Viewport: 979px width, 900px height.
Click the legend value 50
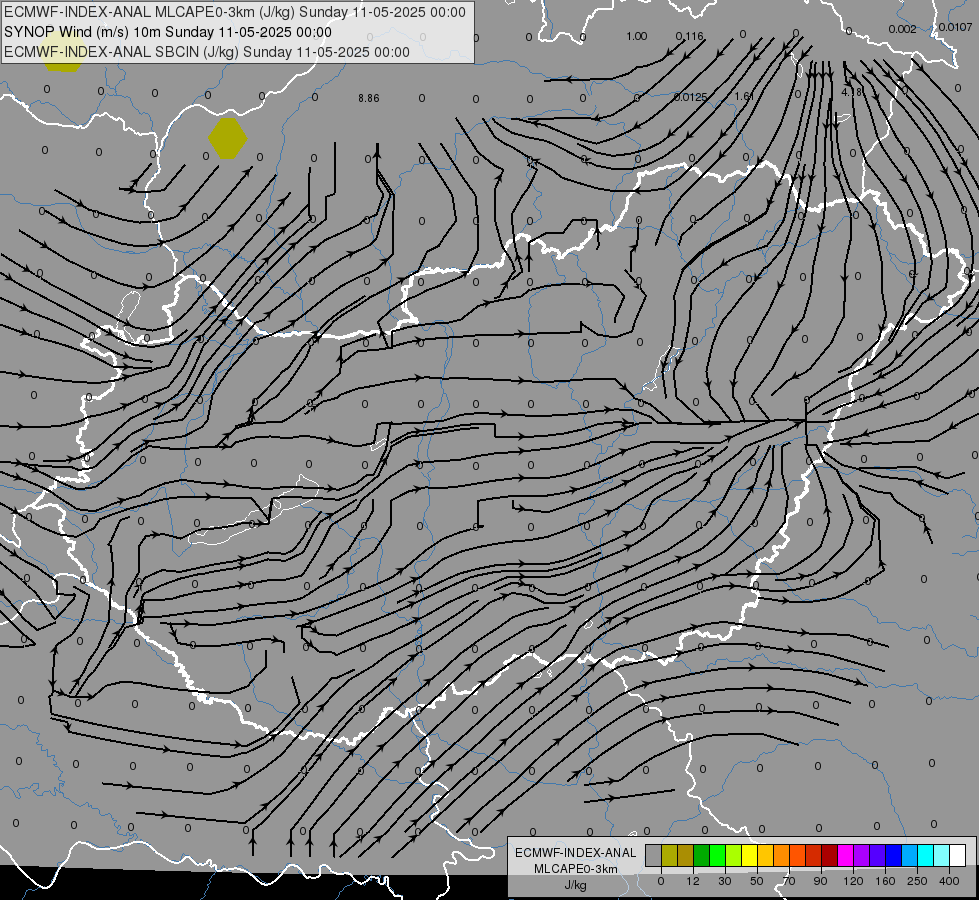click(757, 881)
